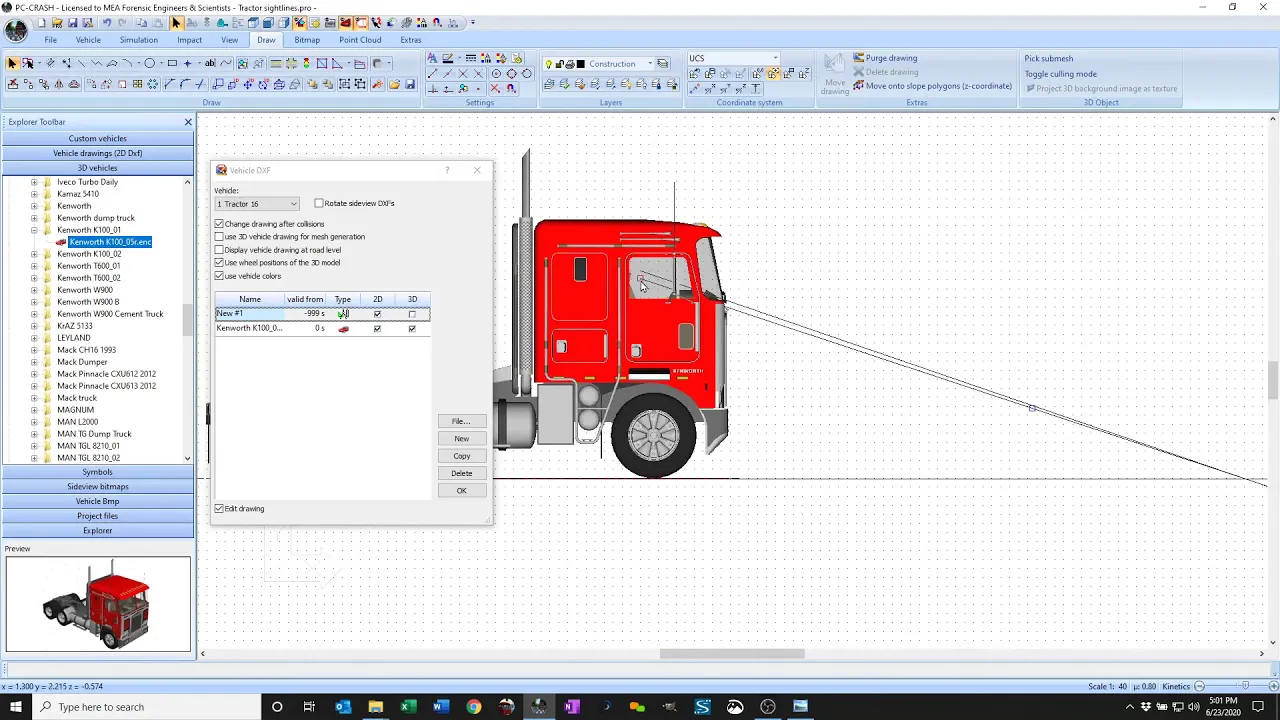Screen dimensions: 1280x720
Task: Click the red X delete snap icon in Settings
Action: (x=495, y=88)
